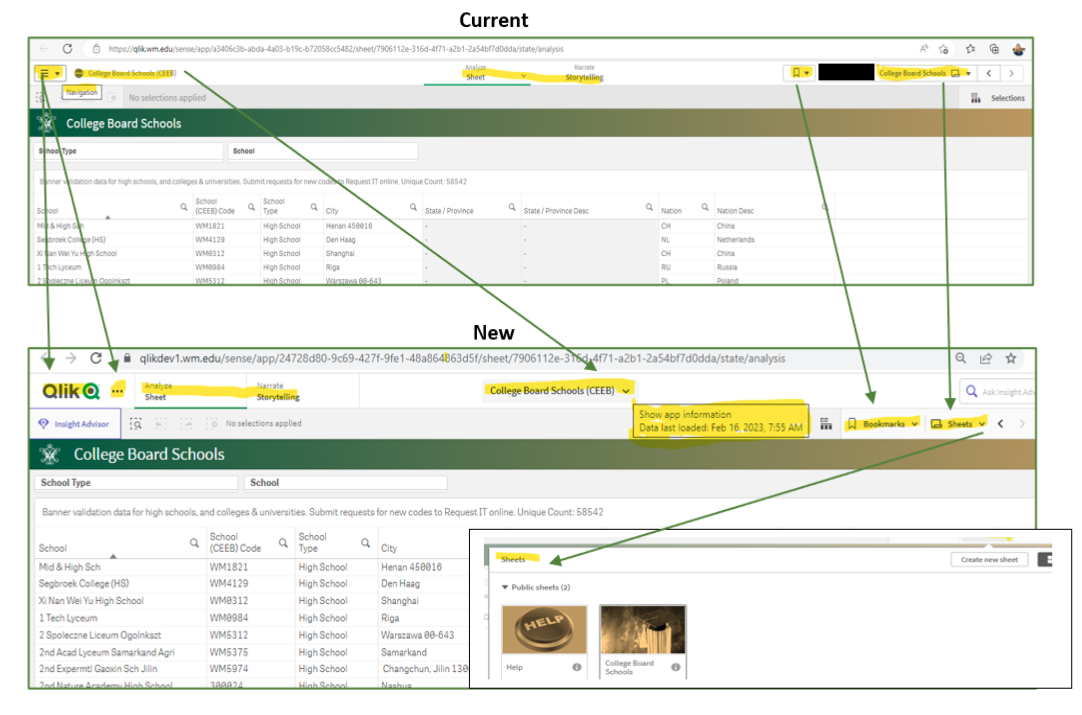
Task: Open the selections tool icon in Current view
Action: click(x=976, y=98)
